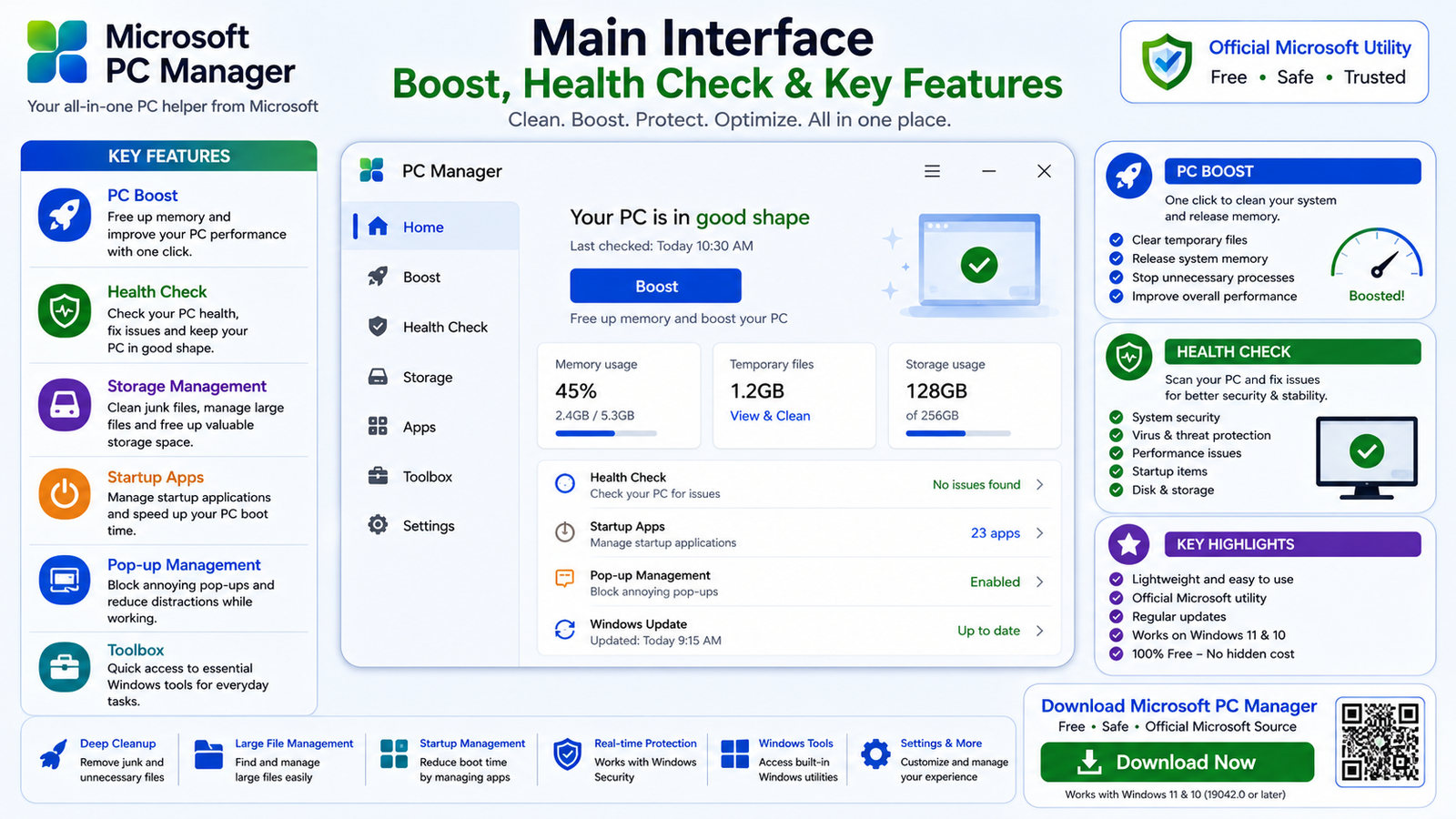Click the Real-time Protection shield icon

(568, 754)
